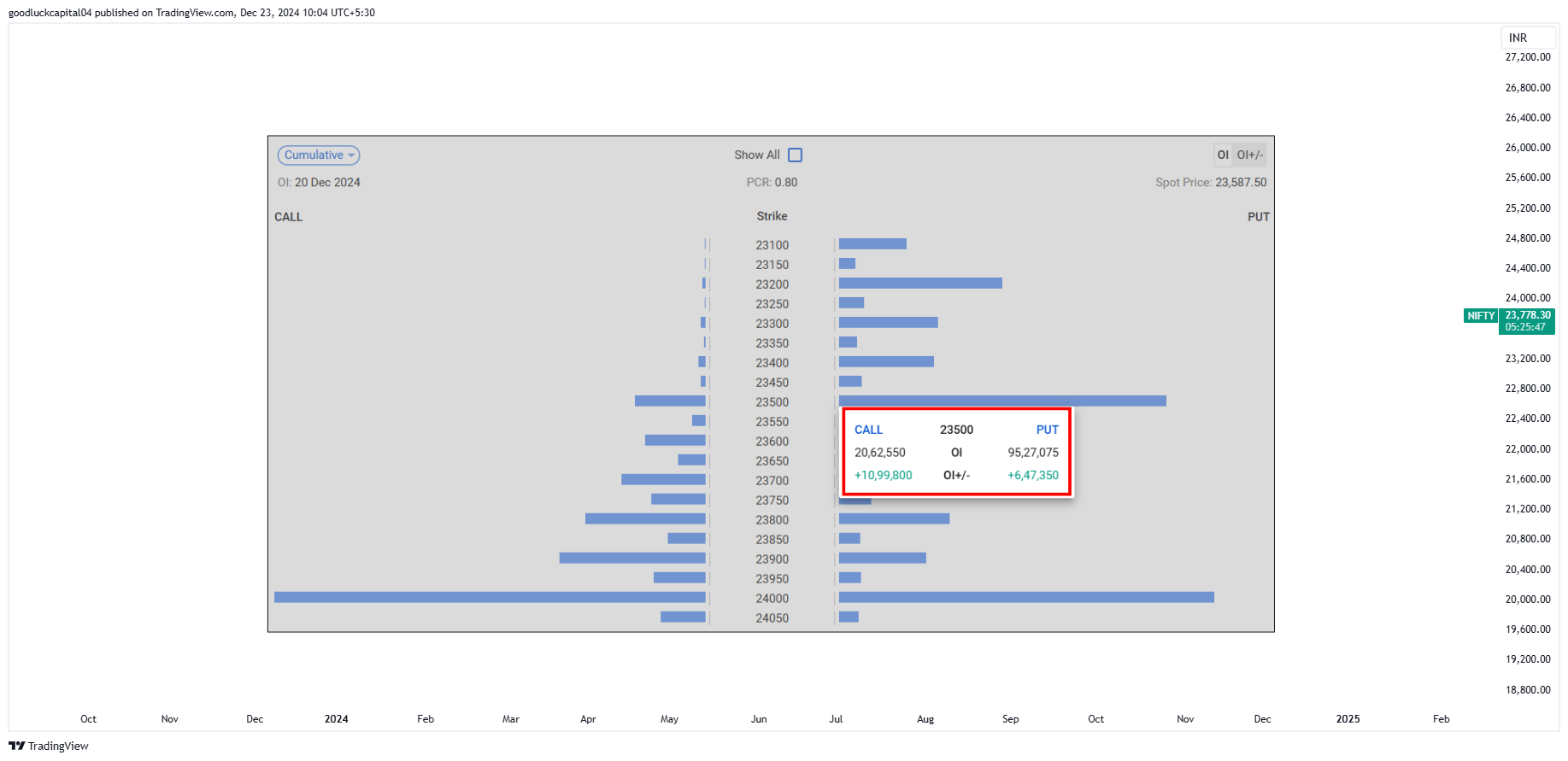Click the CALL column header
1568x761 pixels.
point(288,217)
